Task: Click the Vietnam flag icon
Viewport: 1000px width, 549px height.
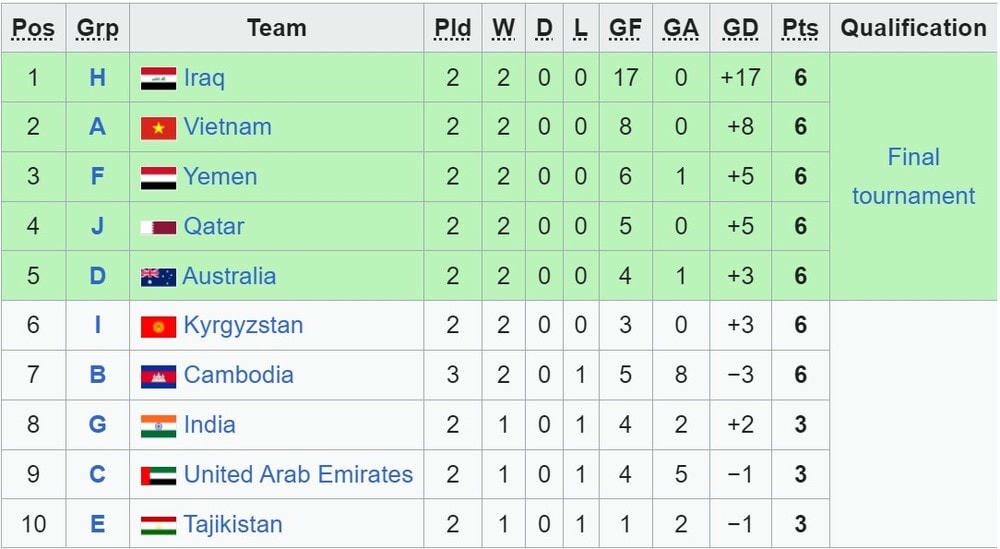Action: tap(158, 128)
